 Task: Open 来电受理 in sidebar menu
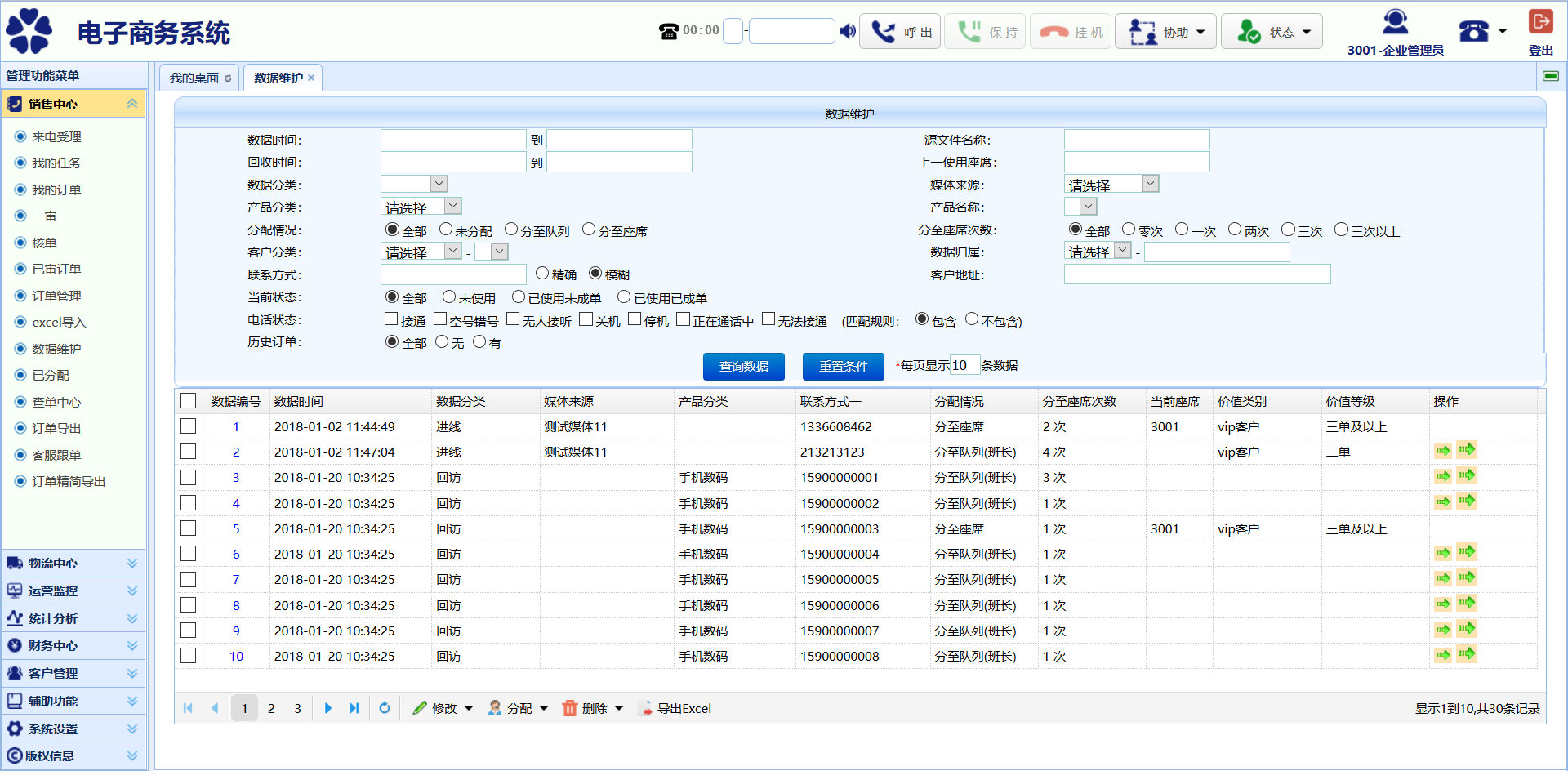pos(56,136)
